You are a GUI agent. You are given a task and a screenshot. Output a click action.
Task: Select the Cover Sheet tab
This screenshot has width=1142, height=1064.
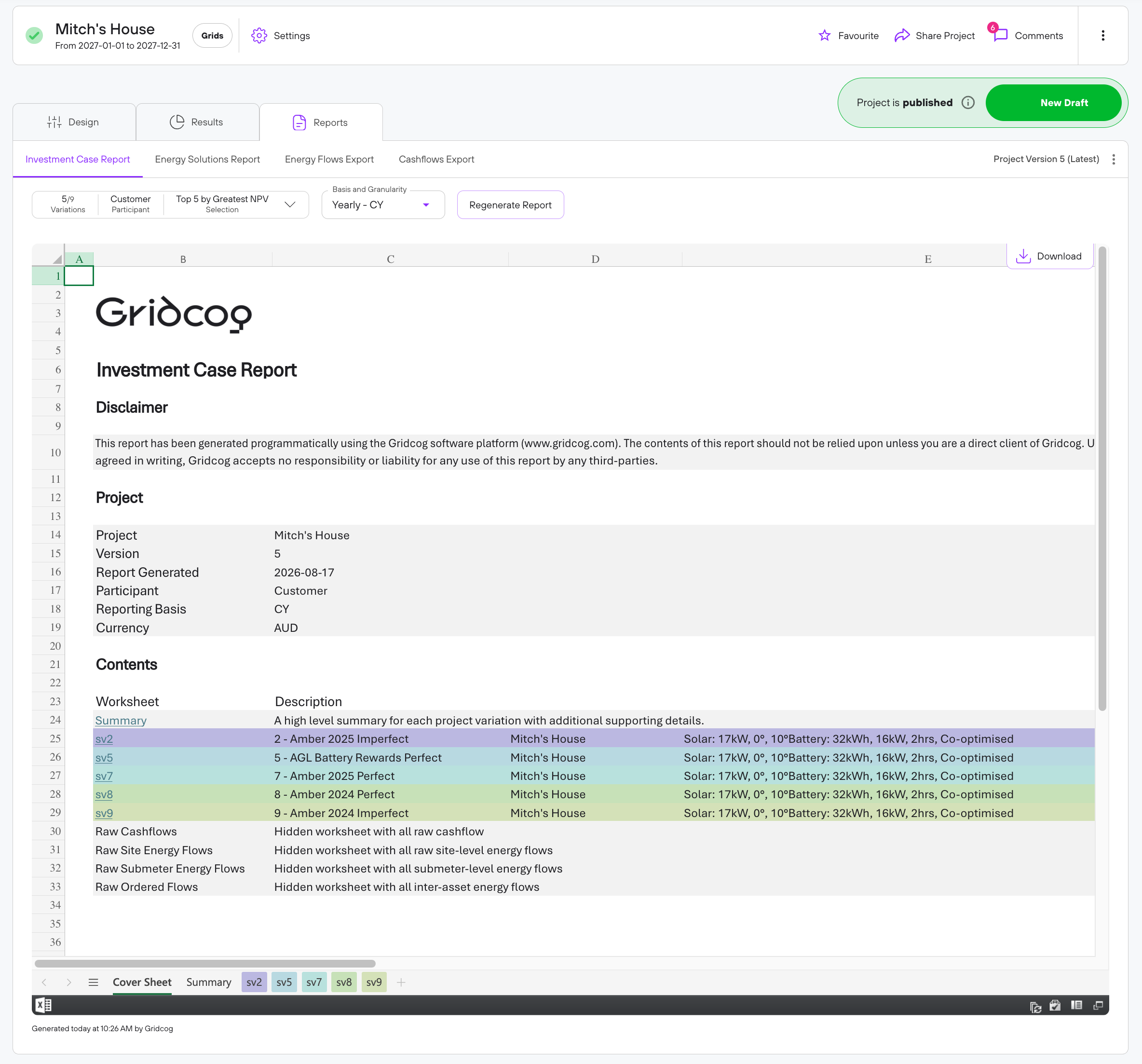pyautogui.click(x=142, y=982)
